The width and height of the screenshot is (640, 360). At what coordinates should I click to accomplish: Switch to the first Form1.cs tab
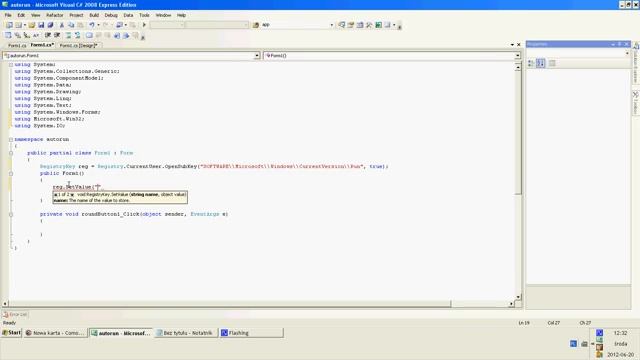click(x=17, y=45)
